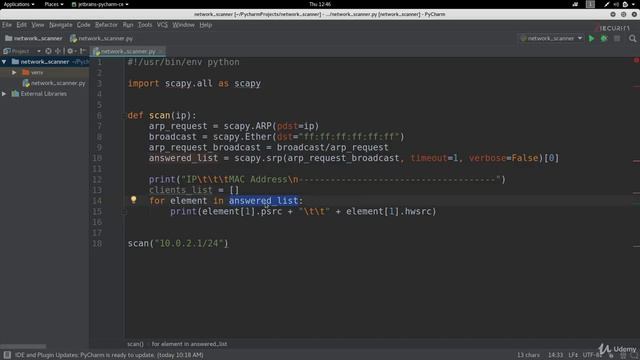Viewport: 640px width, 360px height.
Task: Click 'import scapy.all as scapy' line
Action: [194, 83]
